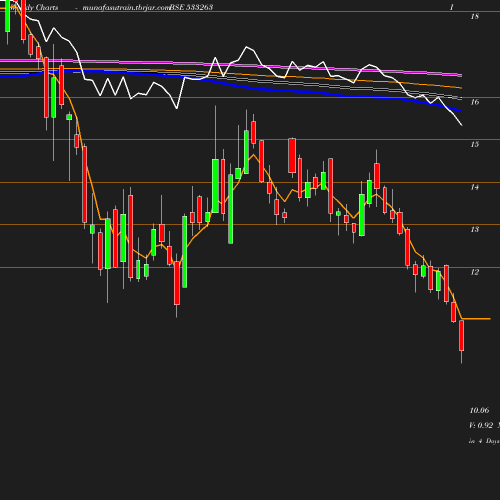Click the price axis label 12
The width and height of the screenshot is (500, 500).
(x=475, y=272)
